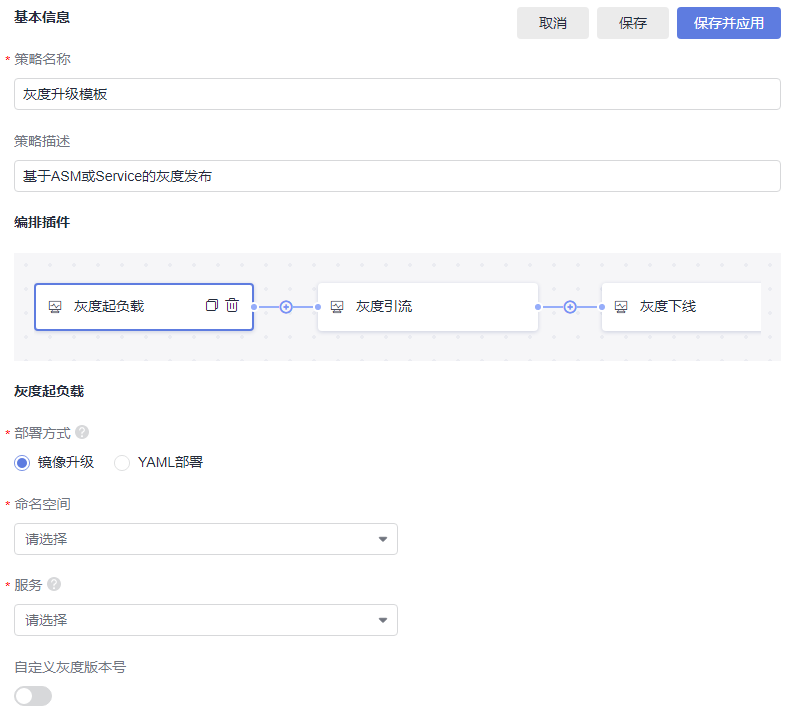Screen dimensions: 788x712
Task: Select the 镜像升级 radio button
Action: [22, 462]
